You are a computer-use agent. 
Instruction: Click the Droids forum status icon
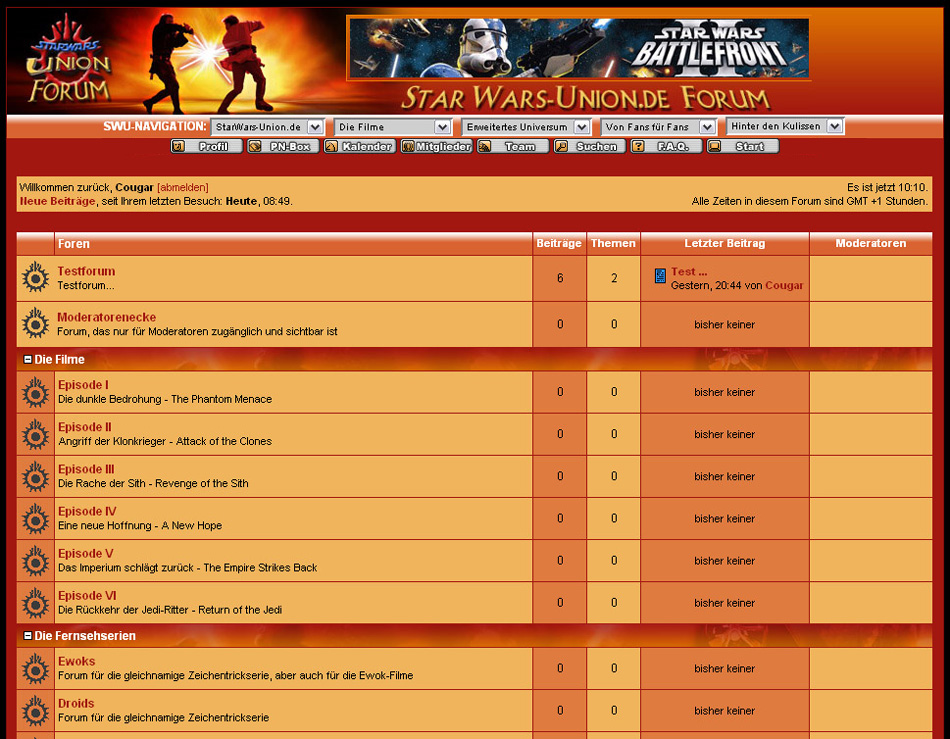coord(36,711)
